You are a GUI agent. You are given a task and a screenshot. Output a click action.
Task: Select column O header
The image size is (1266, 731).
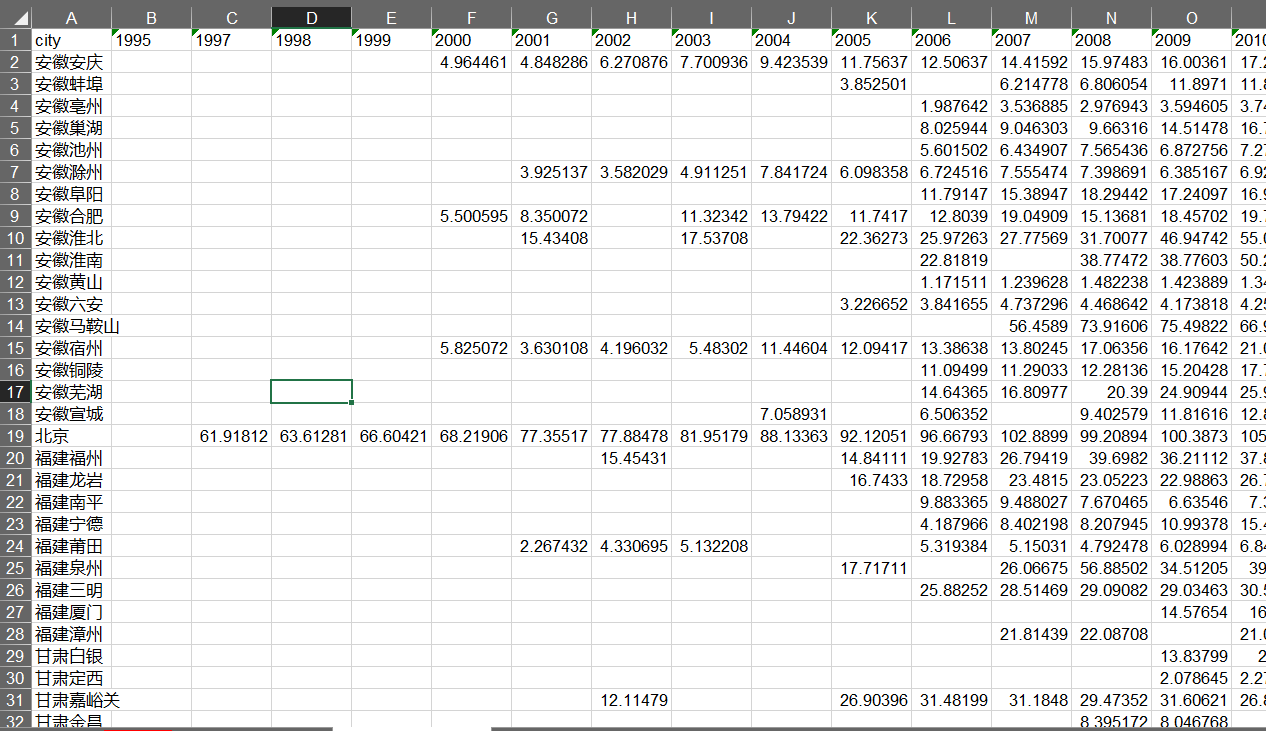pyautogui.click(x=1191, y=17)
